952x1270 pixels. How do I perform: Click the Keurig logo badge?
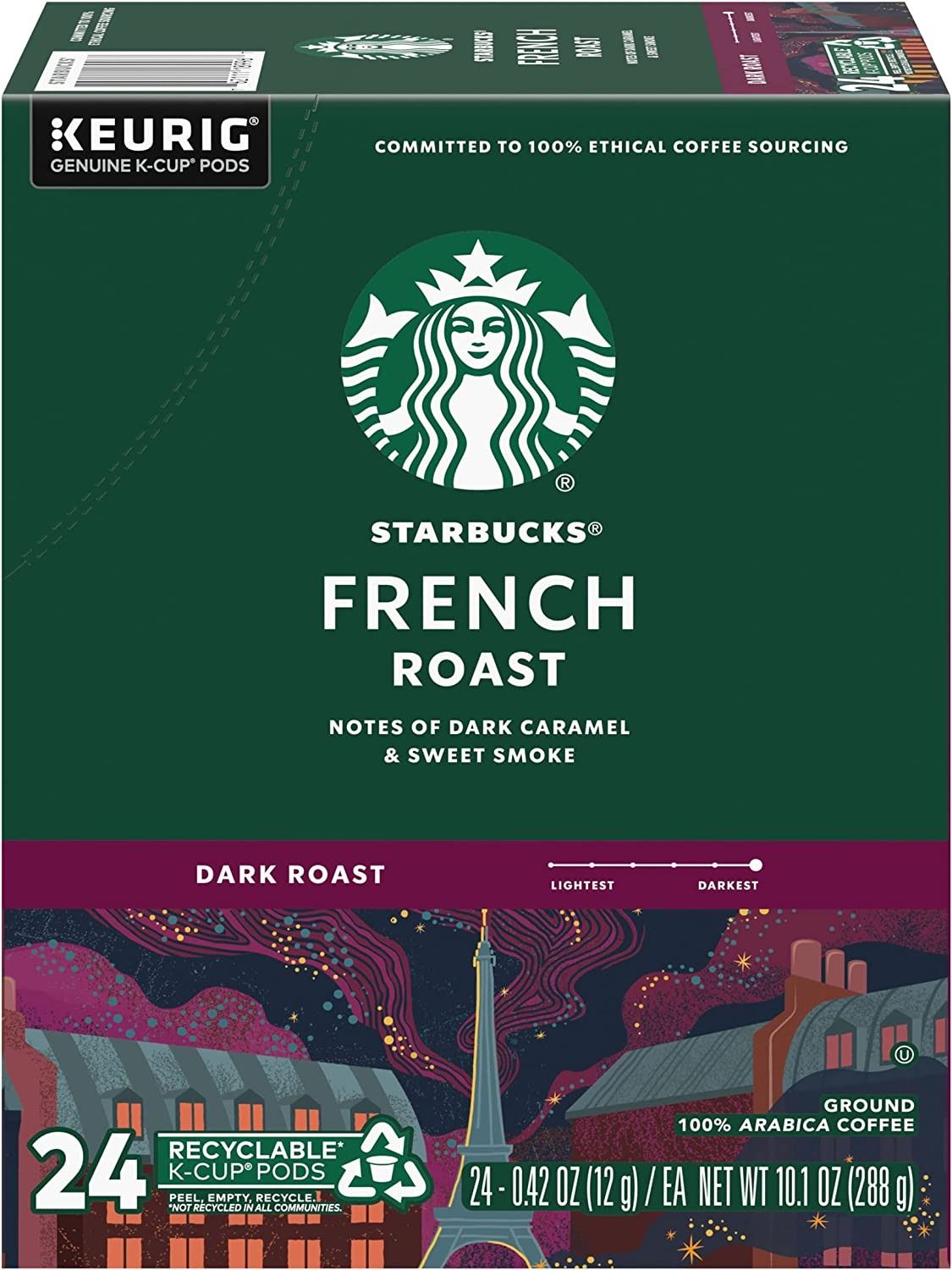point(151,141)
